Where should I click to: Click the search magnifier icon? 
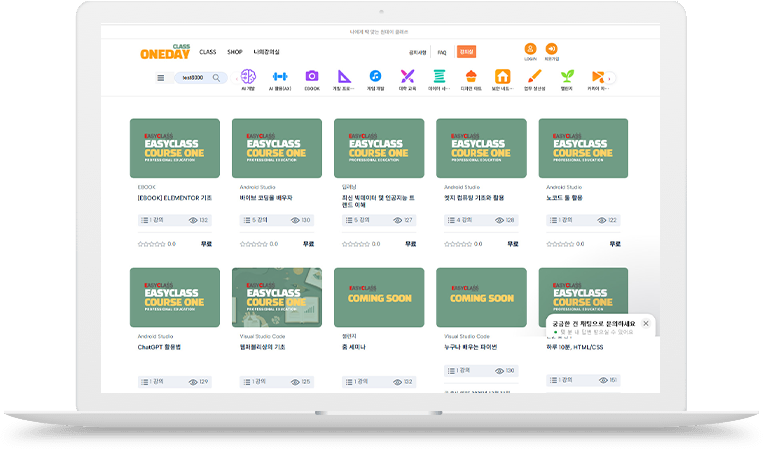pos(215,77)
